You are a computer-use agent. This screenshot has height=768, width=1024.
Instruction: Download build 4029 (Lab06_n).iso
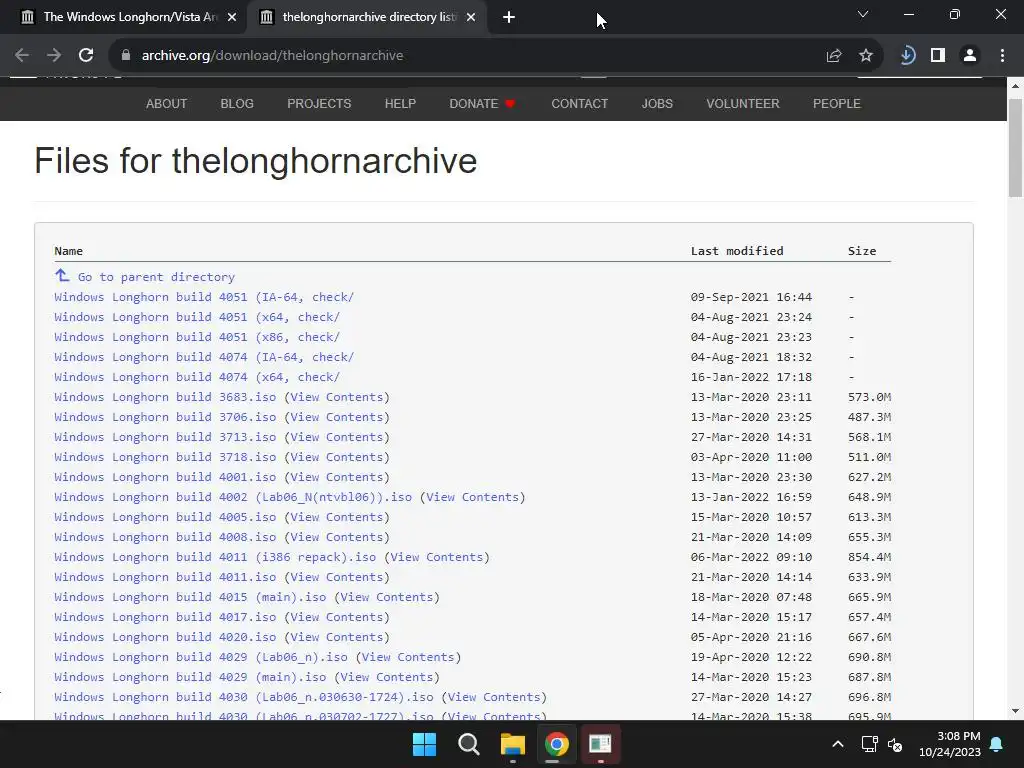tap(200, 657)
